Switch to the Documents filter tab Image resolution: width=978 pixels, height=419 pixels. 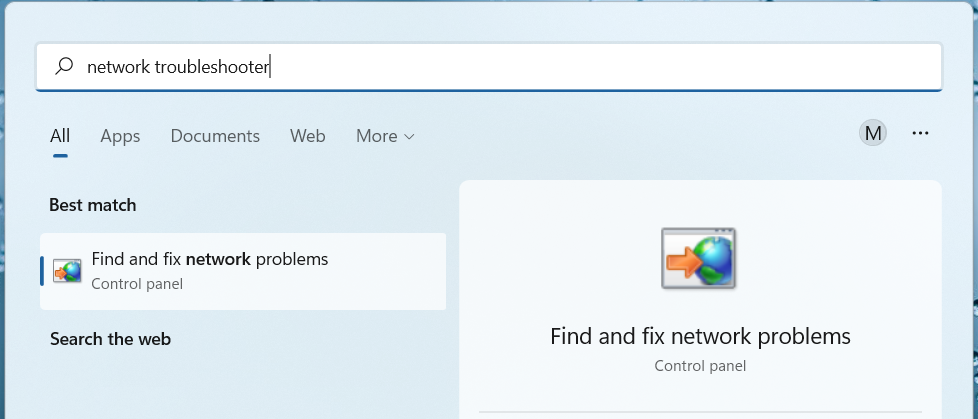[x=215, y=136]
